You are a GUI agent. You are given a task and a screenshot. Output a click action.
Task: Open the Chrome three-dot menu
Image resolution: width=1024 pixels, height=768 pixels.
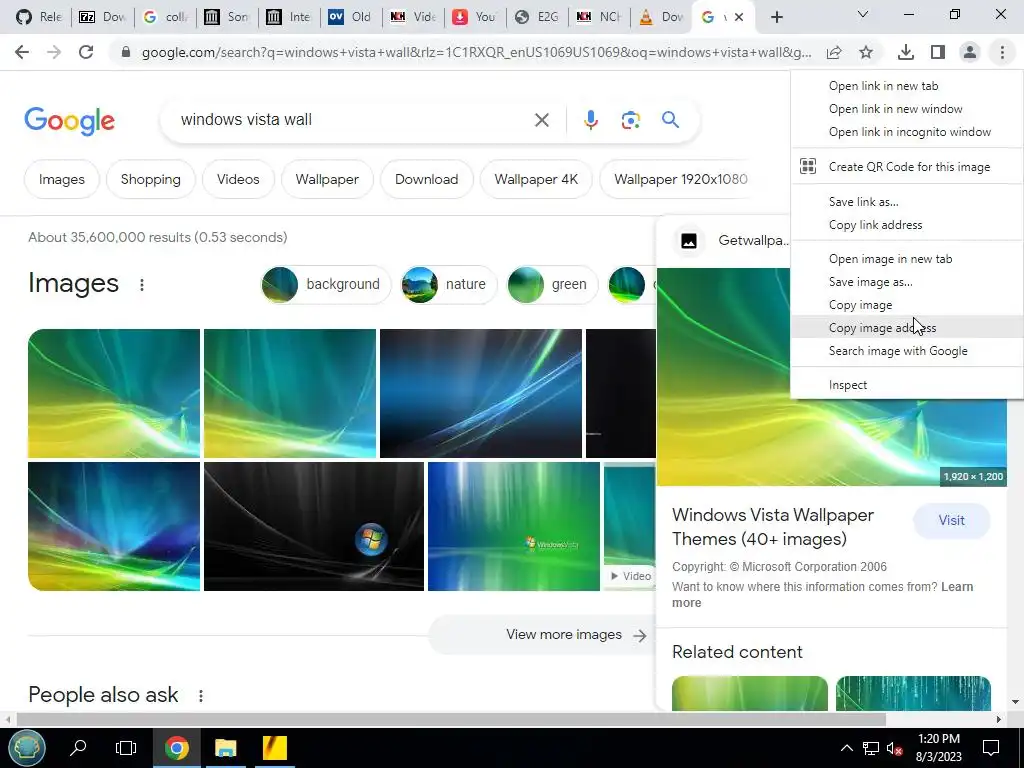(1002, 52)
